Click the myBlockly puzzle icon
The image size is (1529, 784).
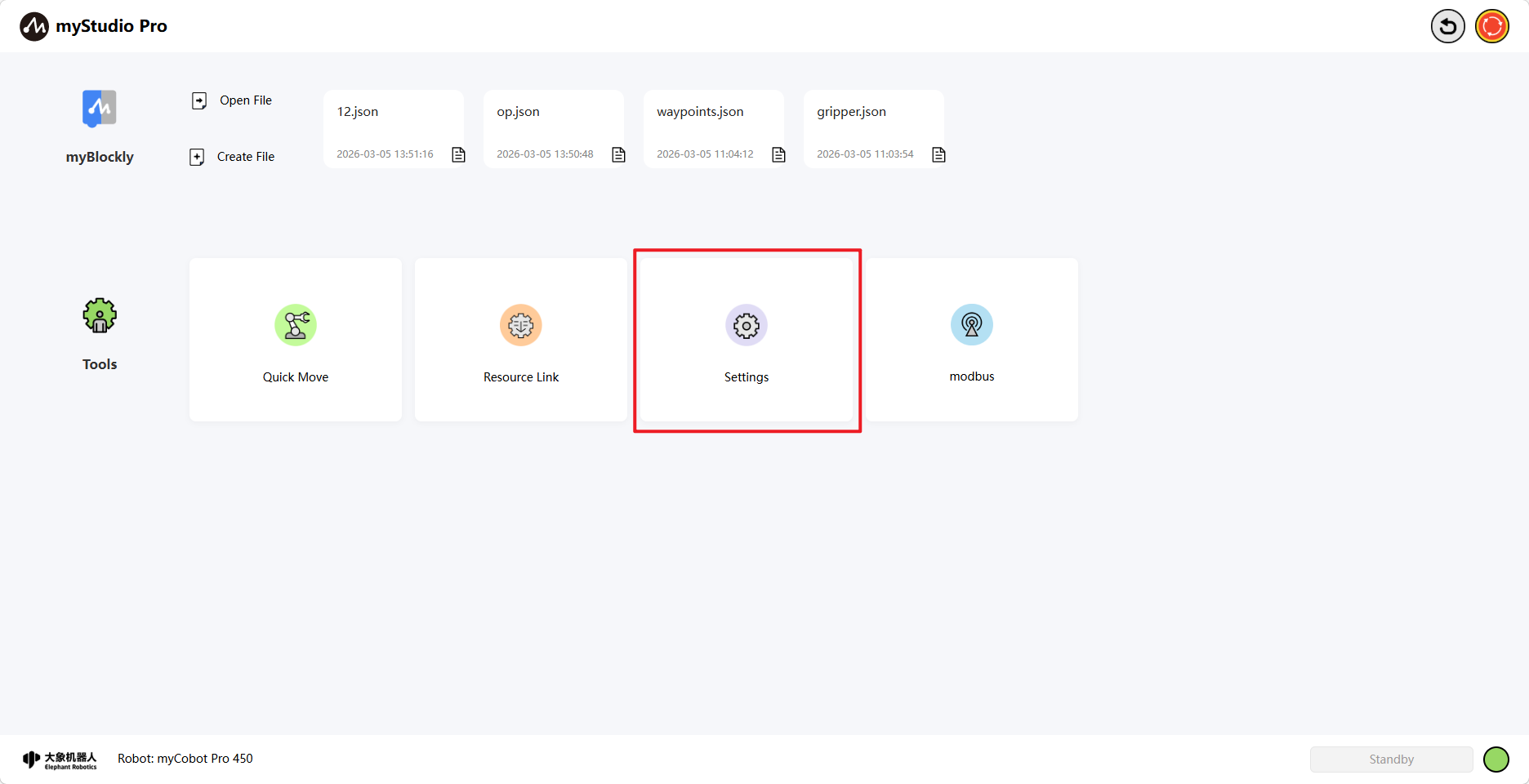100,109
